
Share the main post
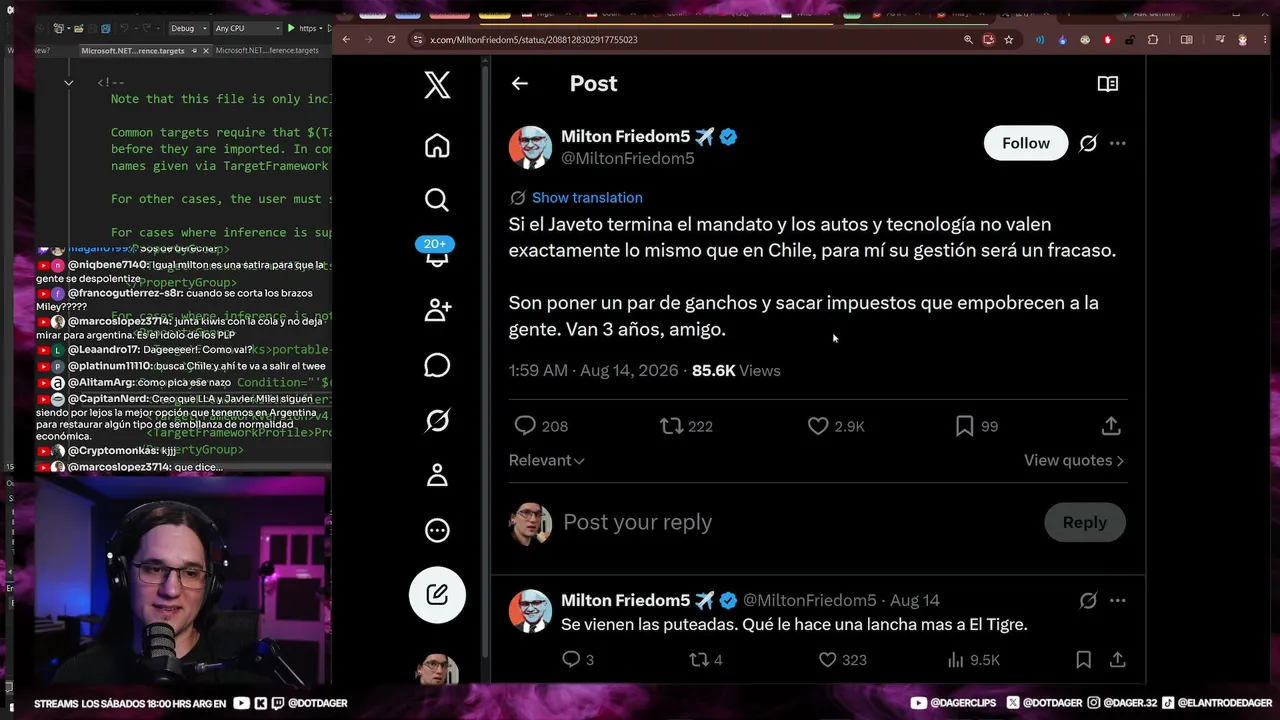(1111, 426)
